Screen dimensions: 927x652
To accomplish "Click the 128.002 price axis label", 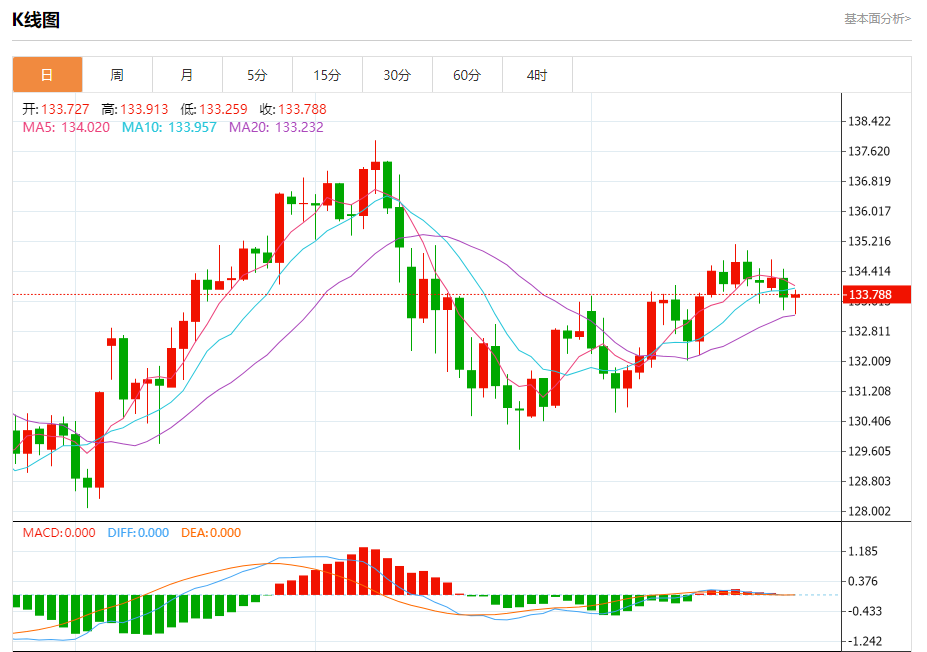I will (x=869, y=511).
